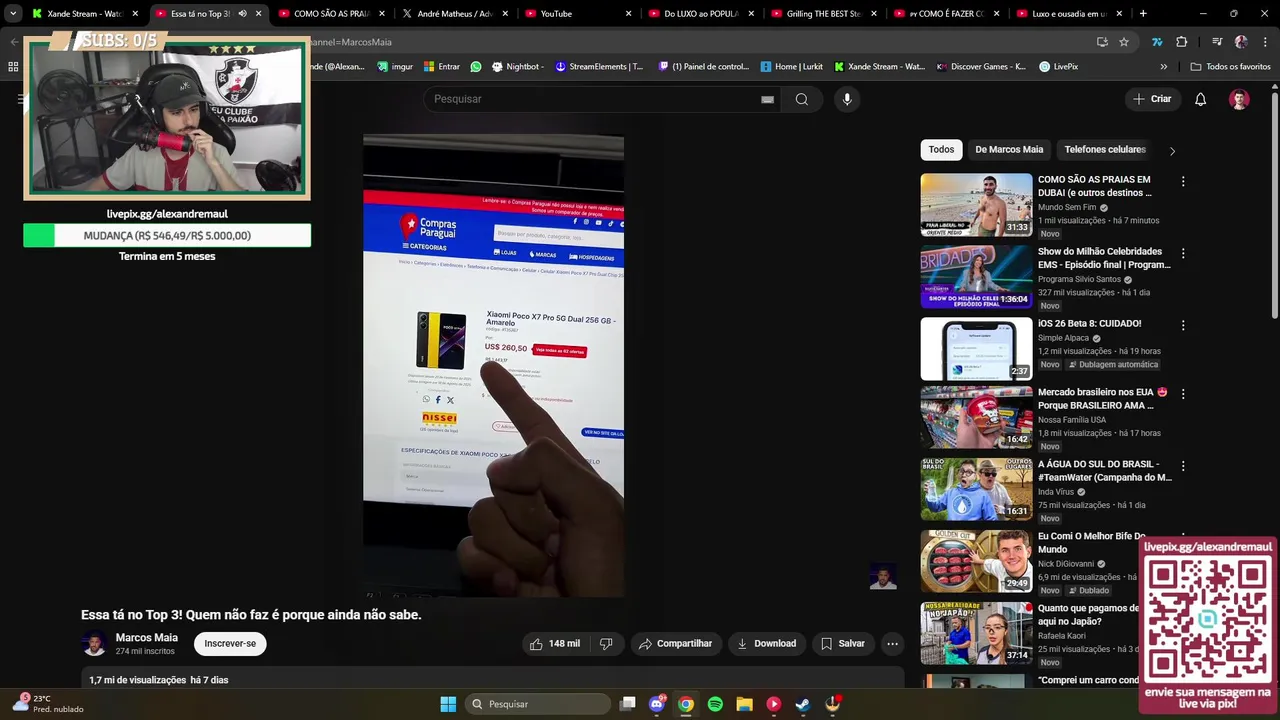Open imgur bookmark
This screenshot has width=1280, height=720.
click(x=395, y=67)
